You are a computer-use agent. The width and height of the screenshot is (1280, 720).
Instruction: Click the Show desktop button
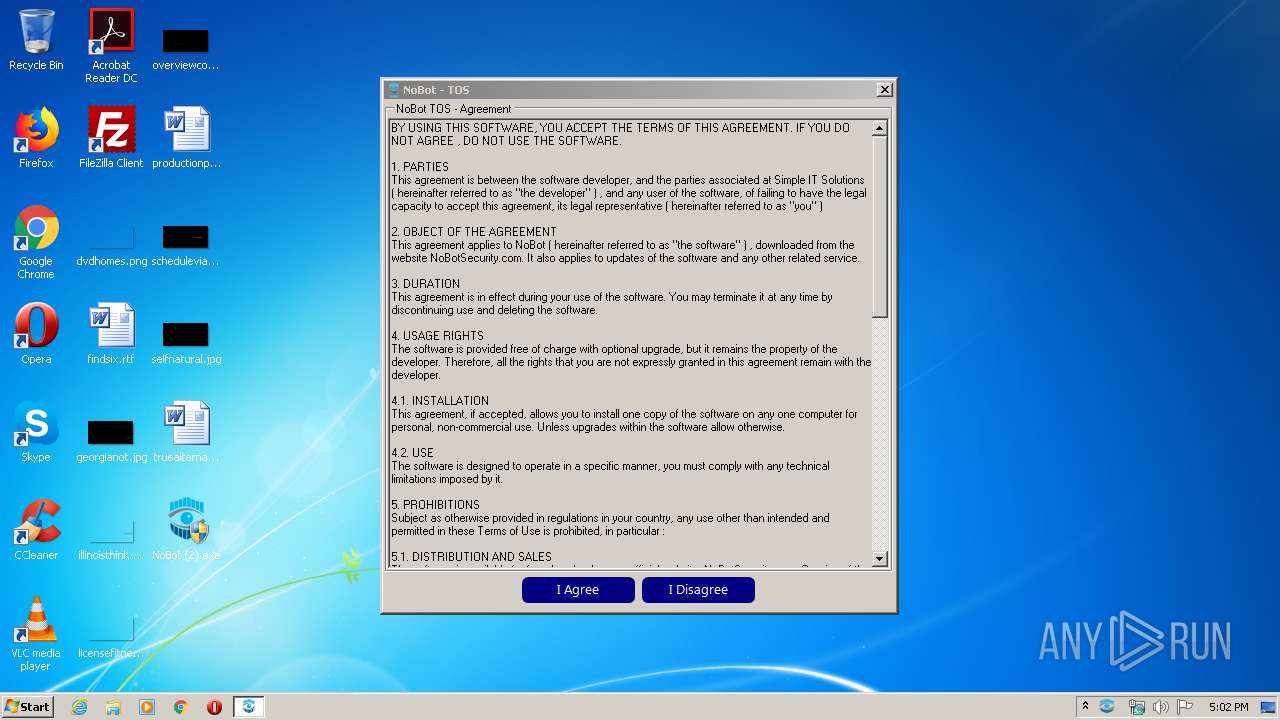(x=1268, y=707)
